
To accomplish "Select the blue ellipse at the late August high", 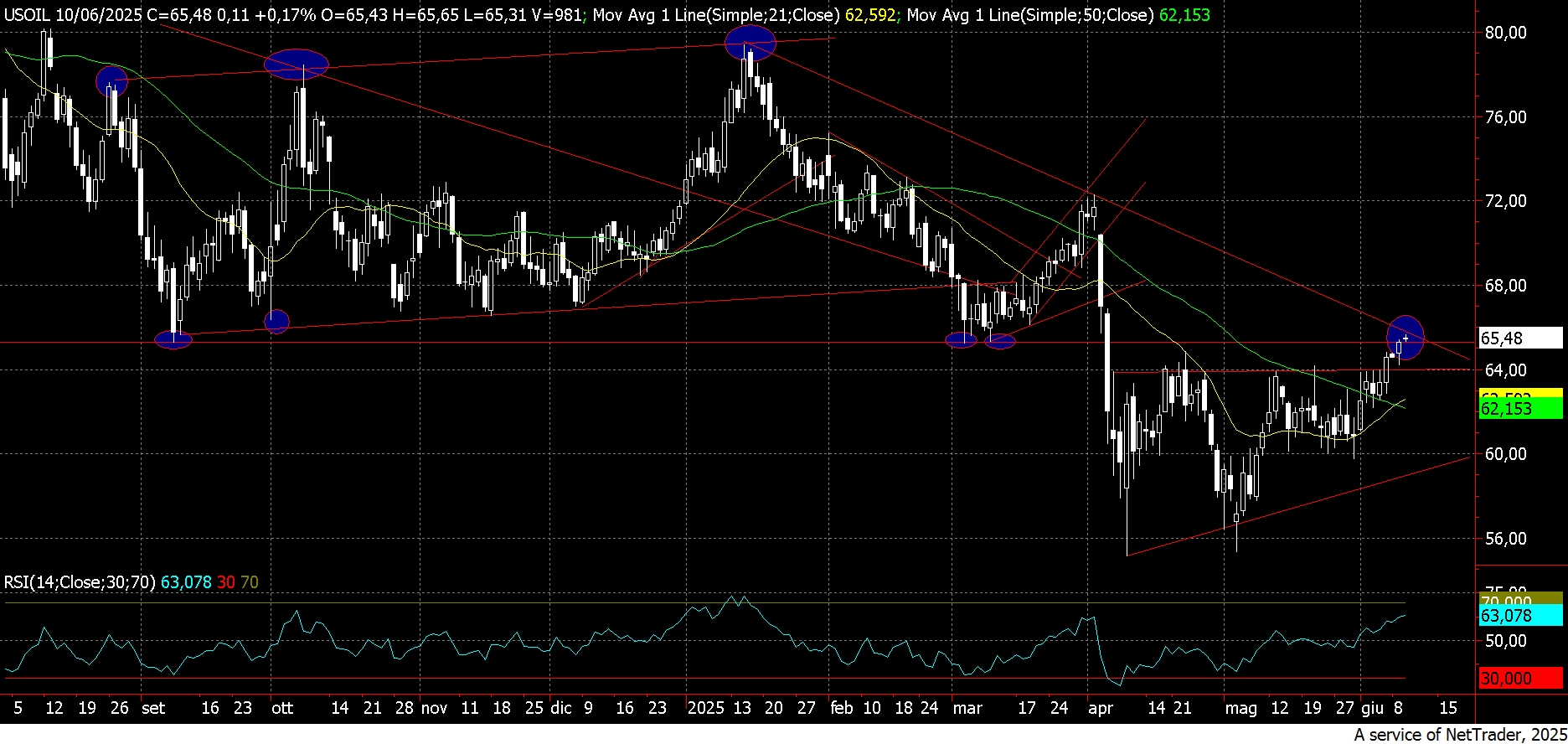I will (x=111, y=81).
